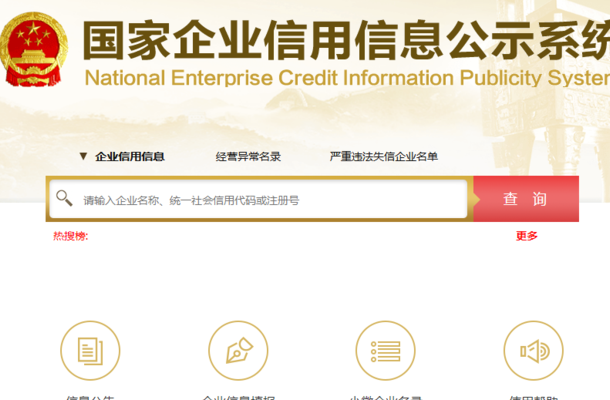
Task: Click the National Enterprise Credit Information English heading
Action: pos(347,78)
